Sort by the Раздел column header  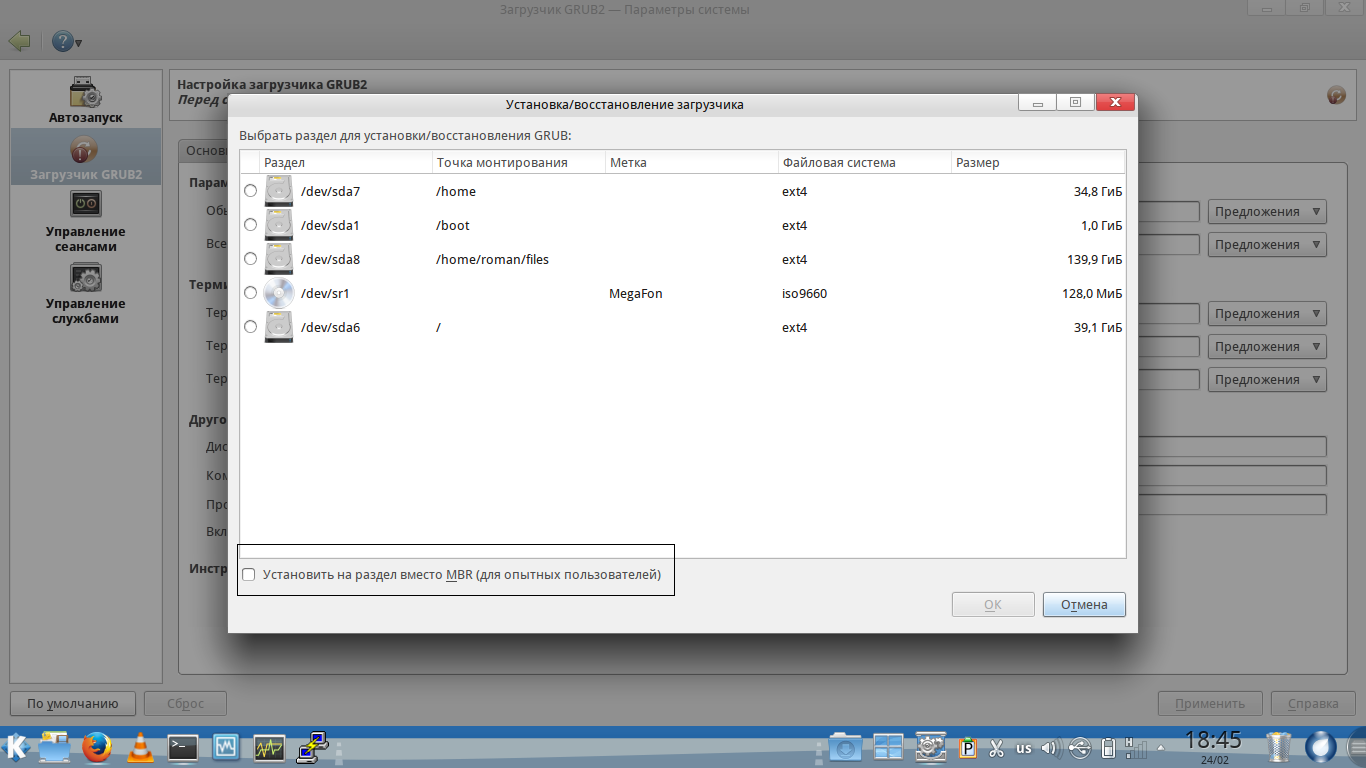(x=346, y=162)
